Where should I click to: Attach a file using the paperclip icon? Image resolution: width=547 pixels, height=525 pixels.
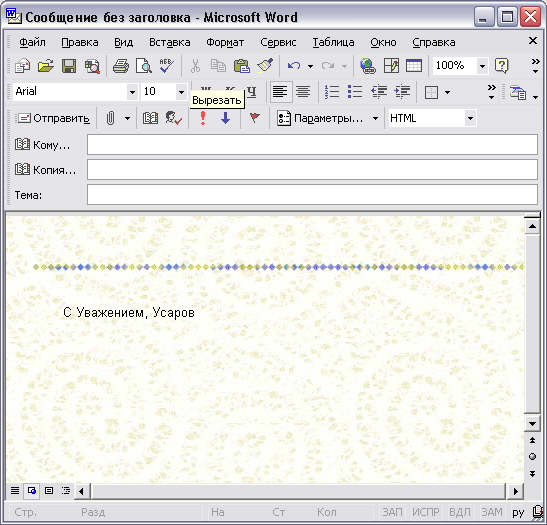[110, 118]
